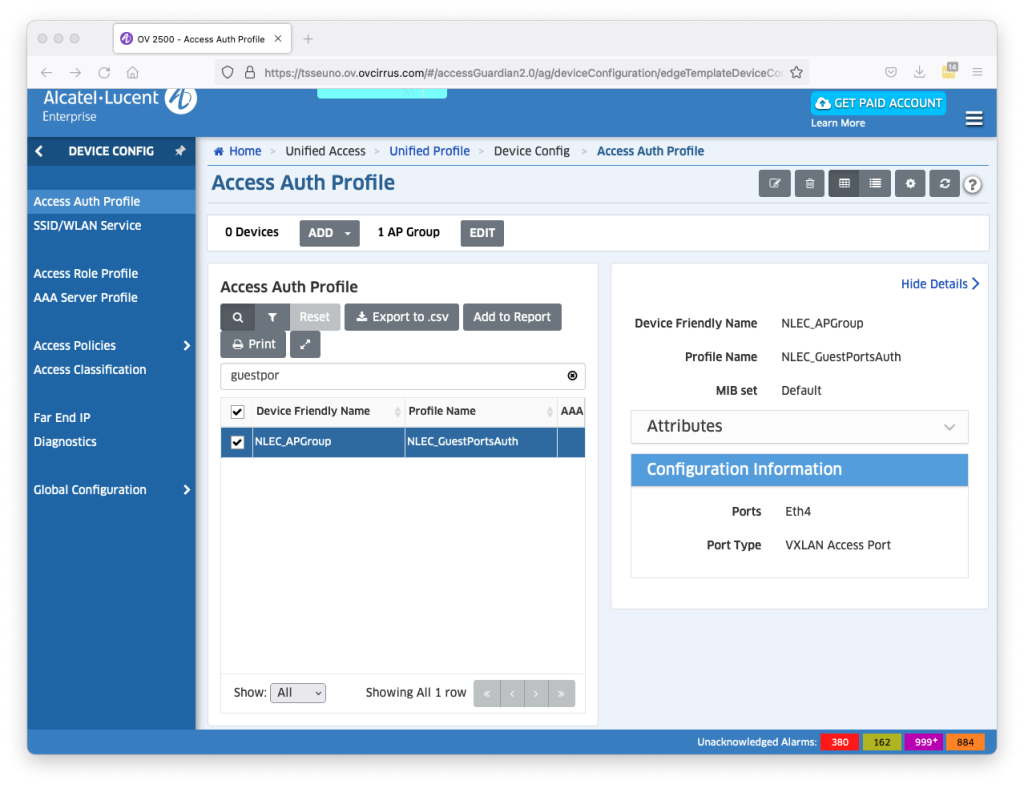Switch to list view icon

click(875, 184)
